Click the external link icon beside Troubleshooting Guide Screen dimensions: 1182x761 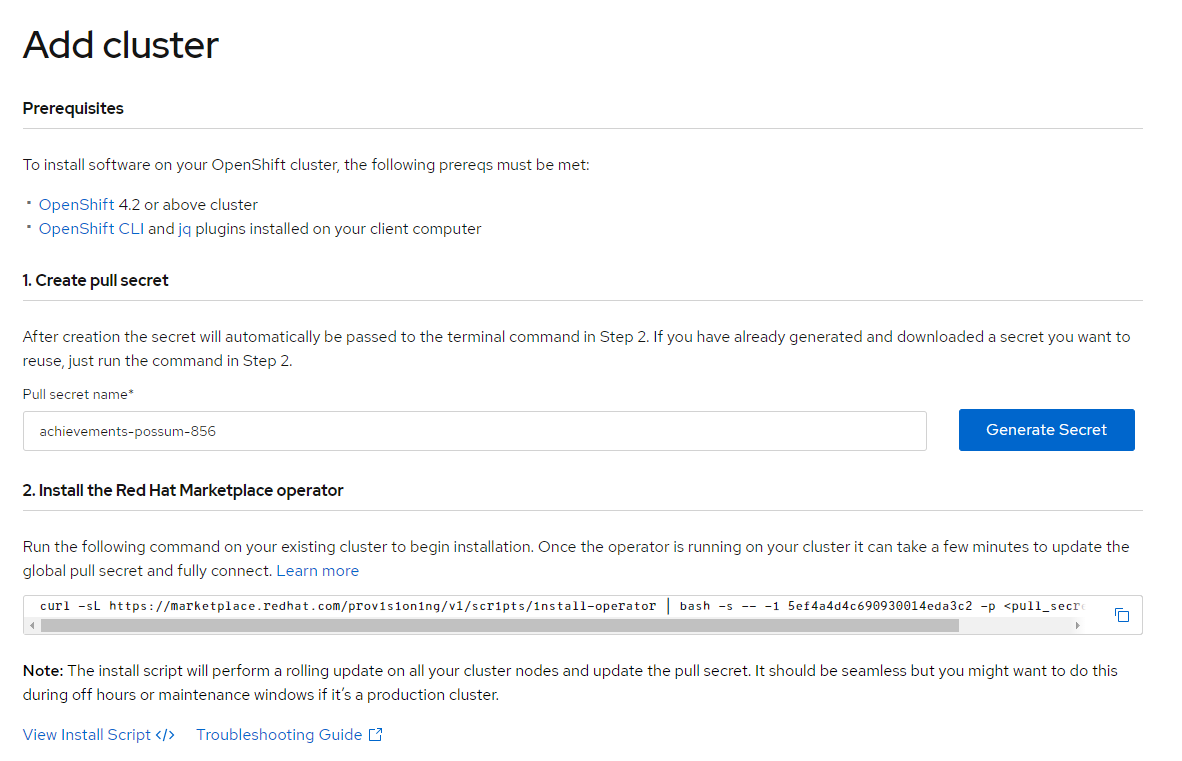376,735
